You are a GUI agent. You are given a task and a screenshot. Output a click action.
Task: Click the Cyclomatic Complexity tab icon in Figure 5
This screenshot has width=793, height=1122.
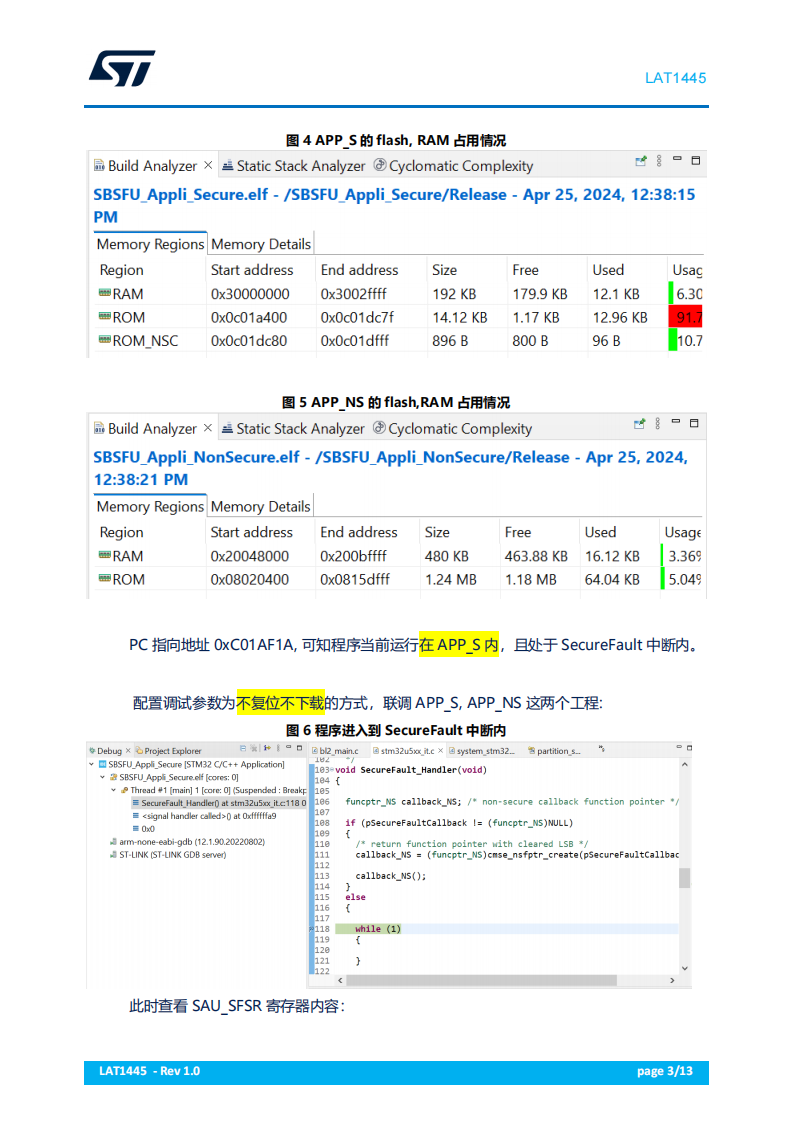(x=379, y=429)
